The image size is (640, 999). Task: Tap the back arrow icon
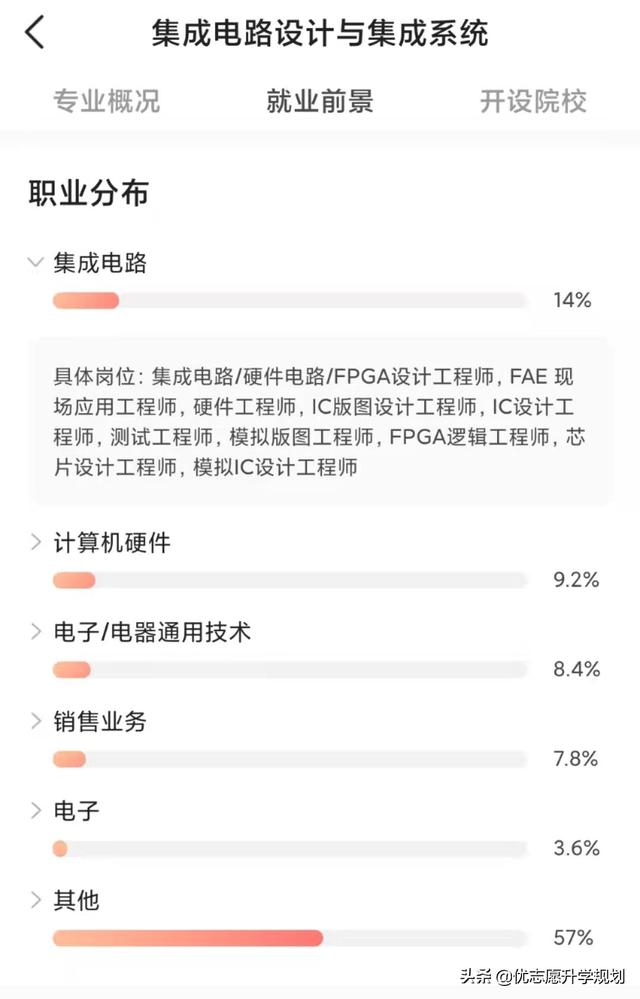[x=36, y=32]
